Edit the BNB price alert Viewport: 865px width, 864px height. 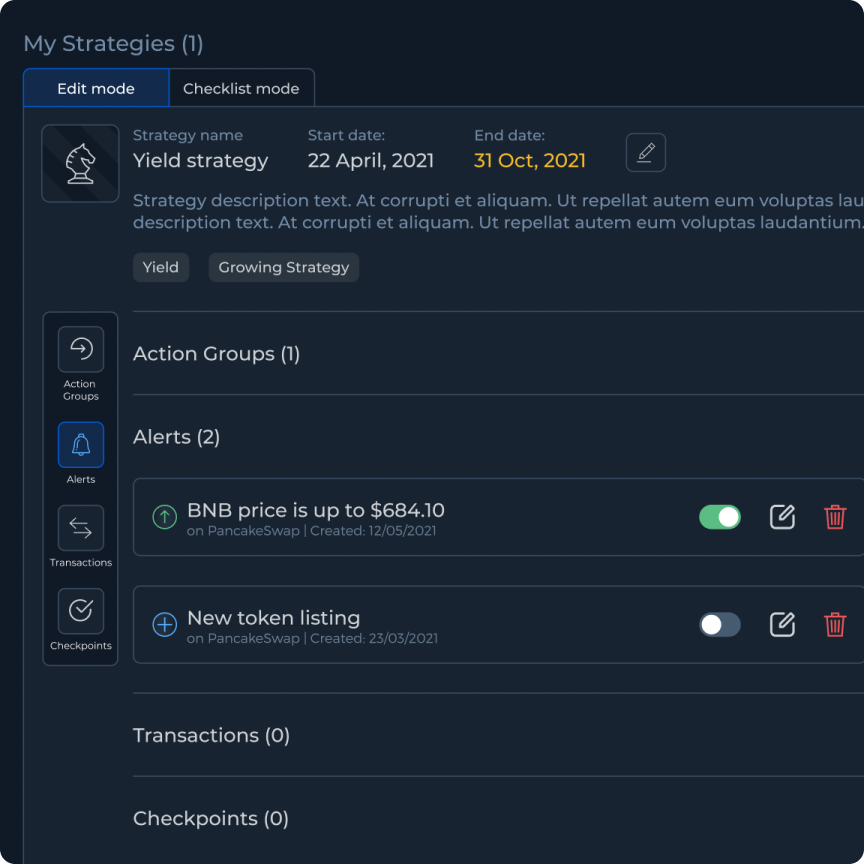coord(782,517)
